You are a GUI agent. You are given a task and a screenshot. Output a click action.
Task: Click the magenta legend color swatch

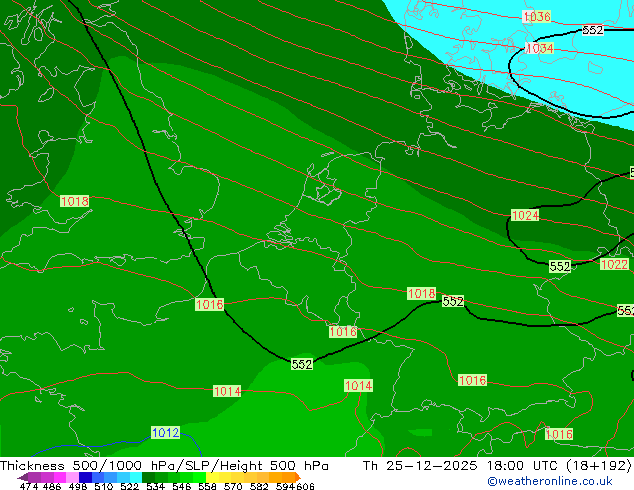[x=60, y=477]
